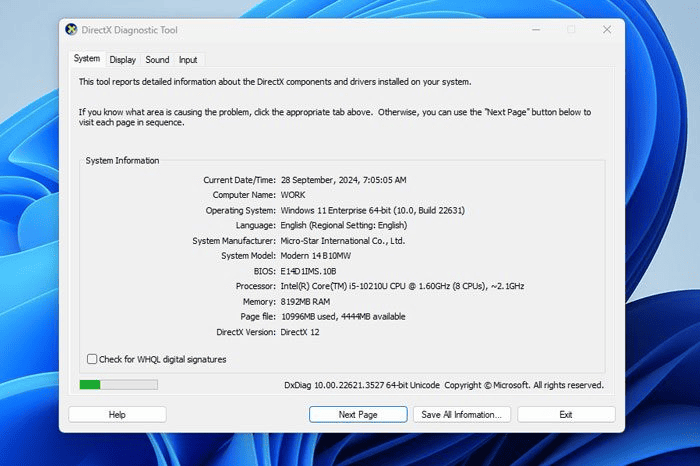Click the green loading progress bar
This screenshot has width=700, height=466.
tap(118, 385)
